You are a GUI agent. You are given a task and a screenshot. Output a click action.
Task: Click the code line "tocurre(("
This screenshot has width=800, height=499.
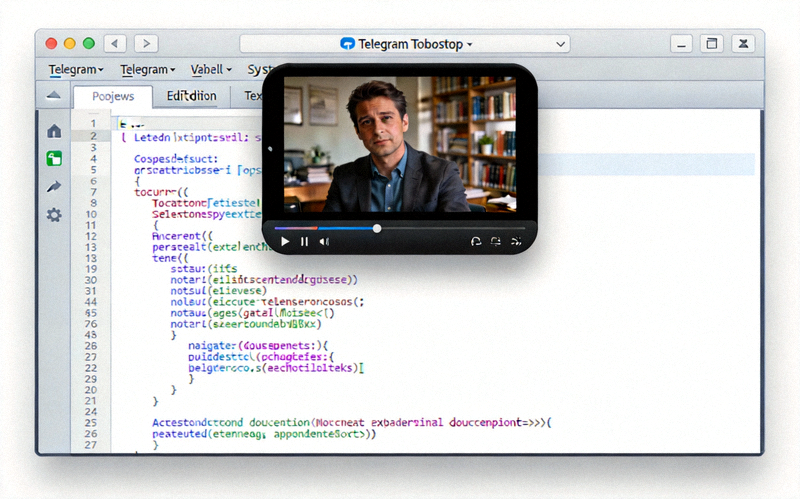[161, 192]
